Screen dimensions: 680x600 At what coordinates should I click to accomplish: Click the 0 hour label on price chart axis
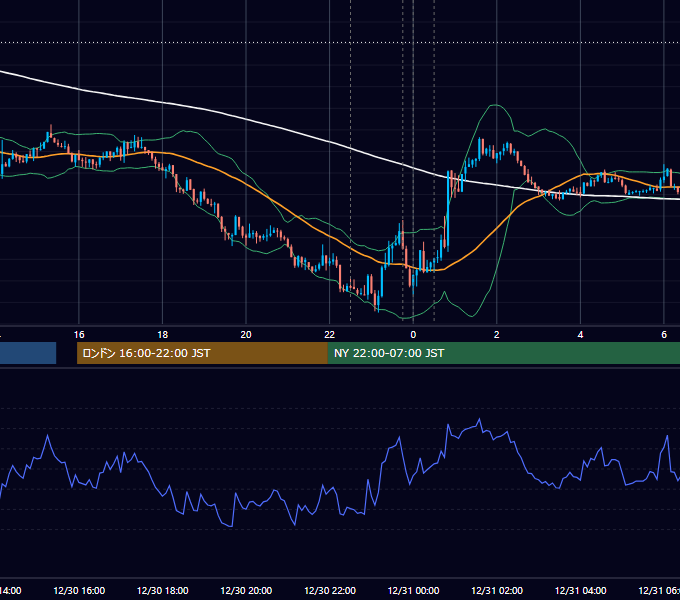tap(413, 335)
